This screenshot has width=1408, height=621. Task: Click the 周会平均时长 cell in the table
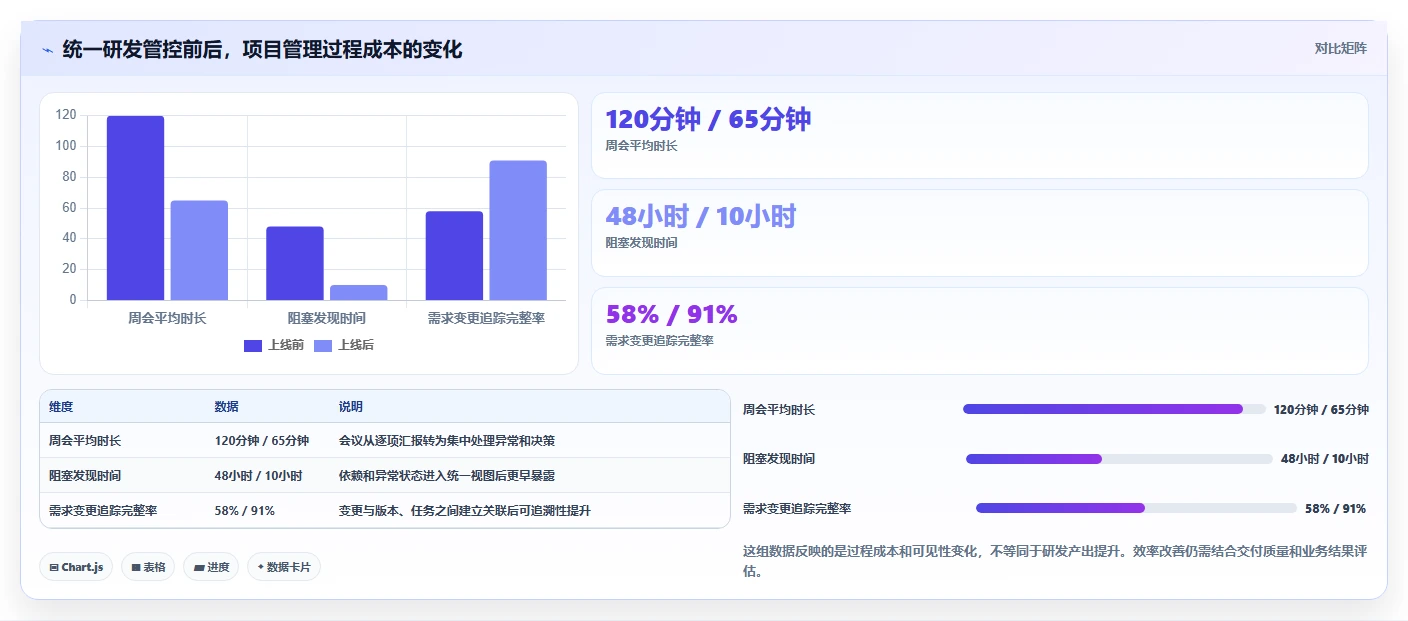click(85, 440)
